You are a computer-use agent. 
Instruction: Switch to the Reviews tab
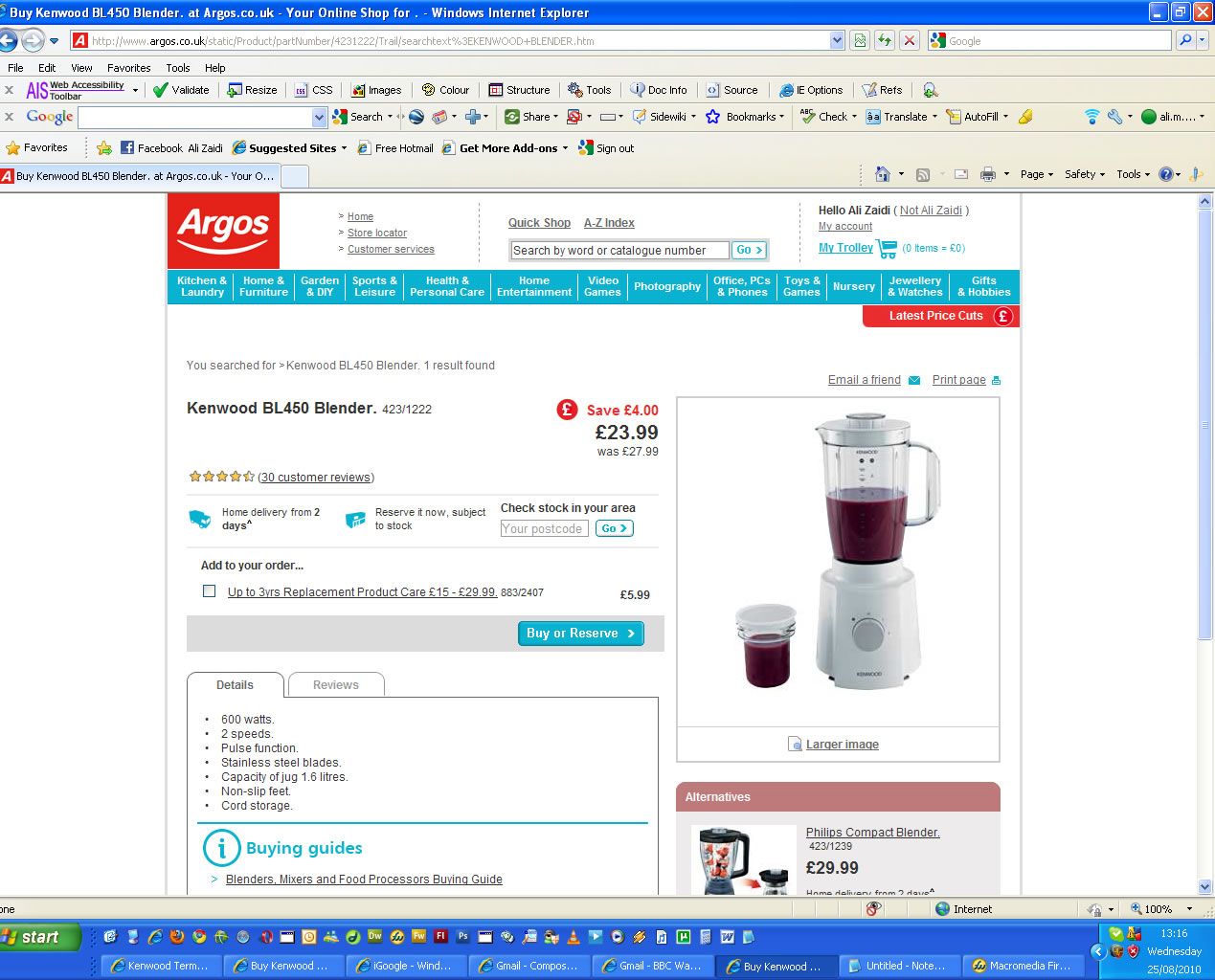(x=336, y=685)
